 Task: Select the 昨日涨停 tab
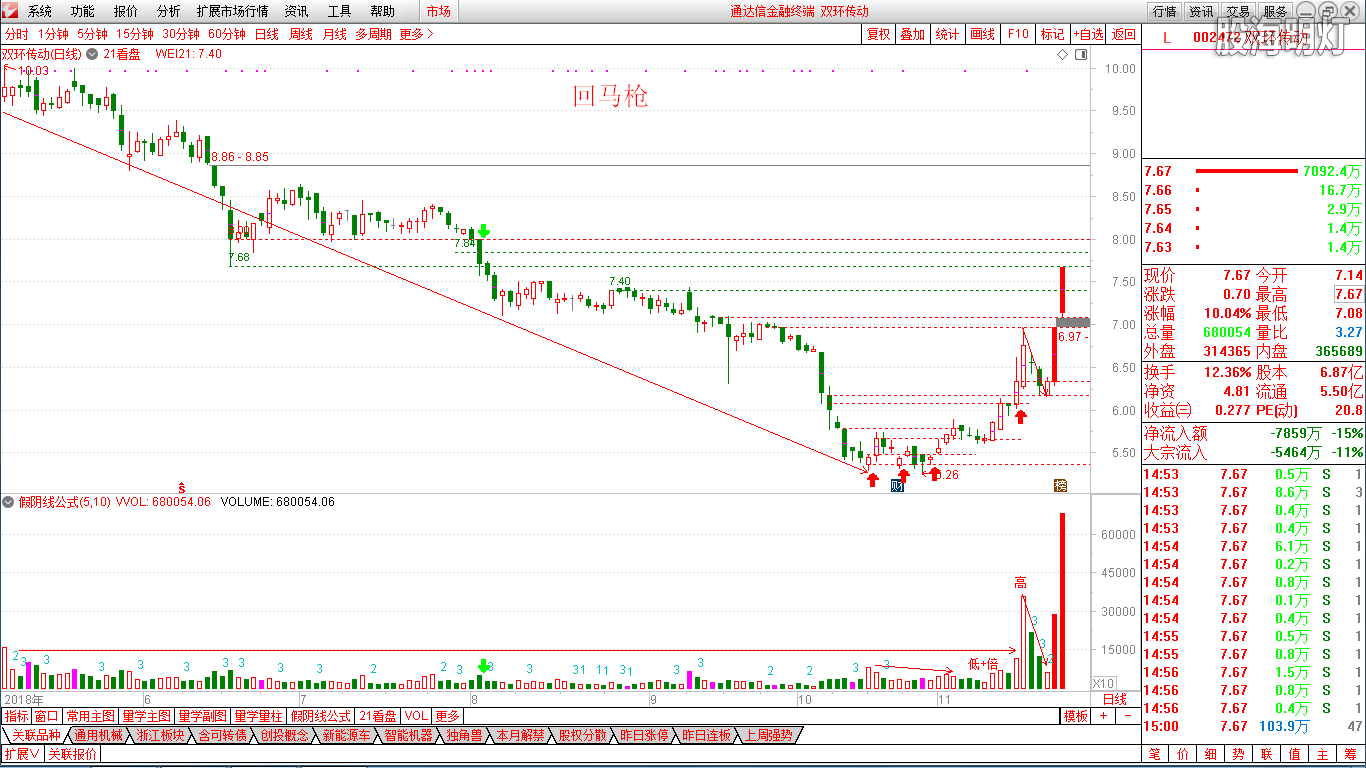642,735
